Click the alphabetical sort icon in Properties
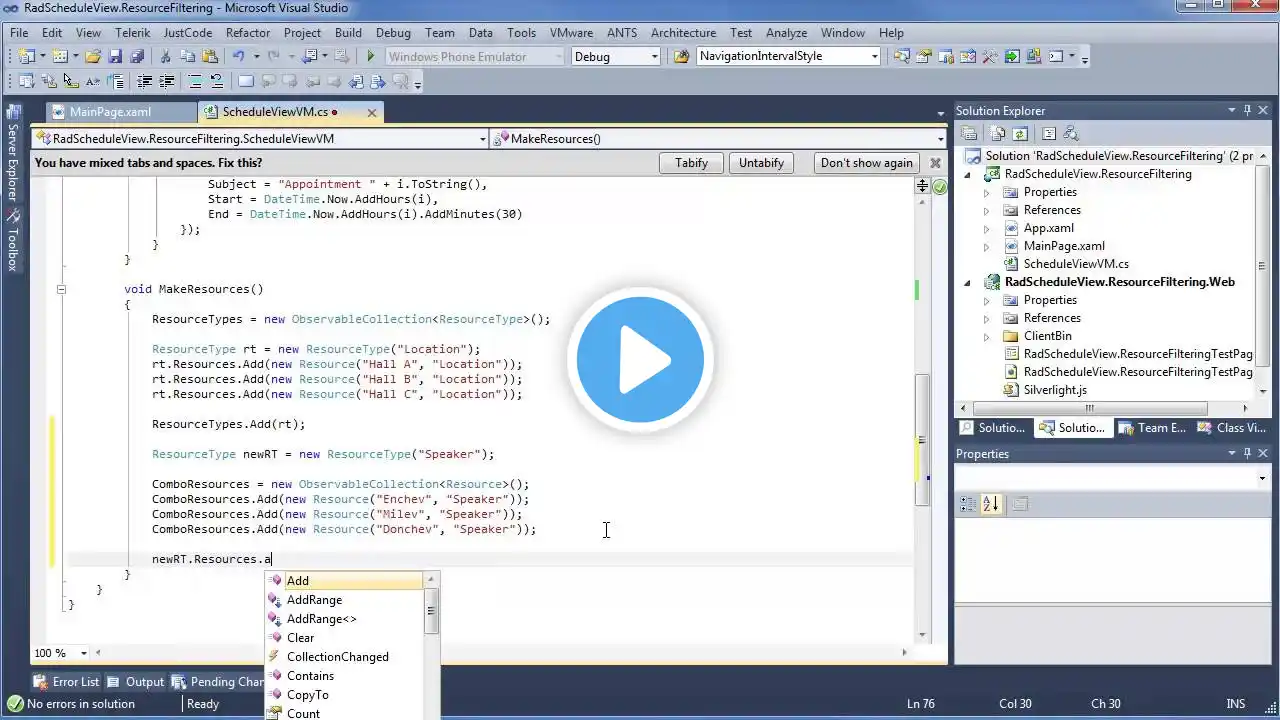The width and height of the screenshot is (1280, 720). pyautogui.click(x=991, y=504)
